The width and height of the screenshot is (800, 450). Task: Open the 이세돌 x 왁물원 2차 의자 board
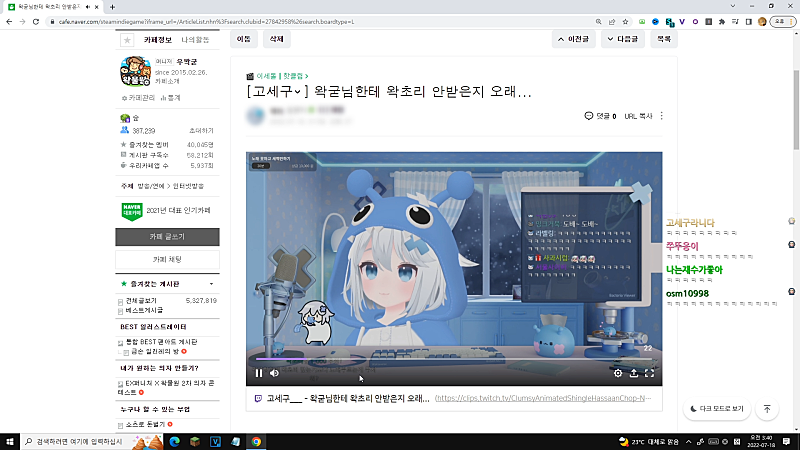166,388
